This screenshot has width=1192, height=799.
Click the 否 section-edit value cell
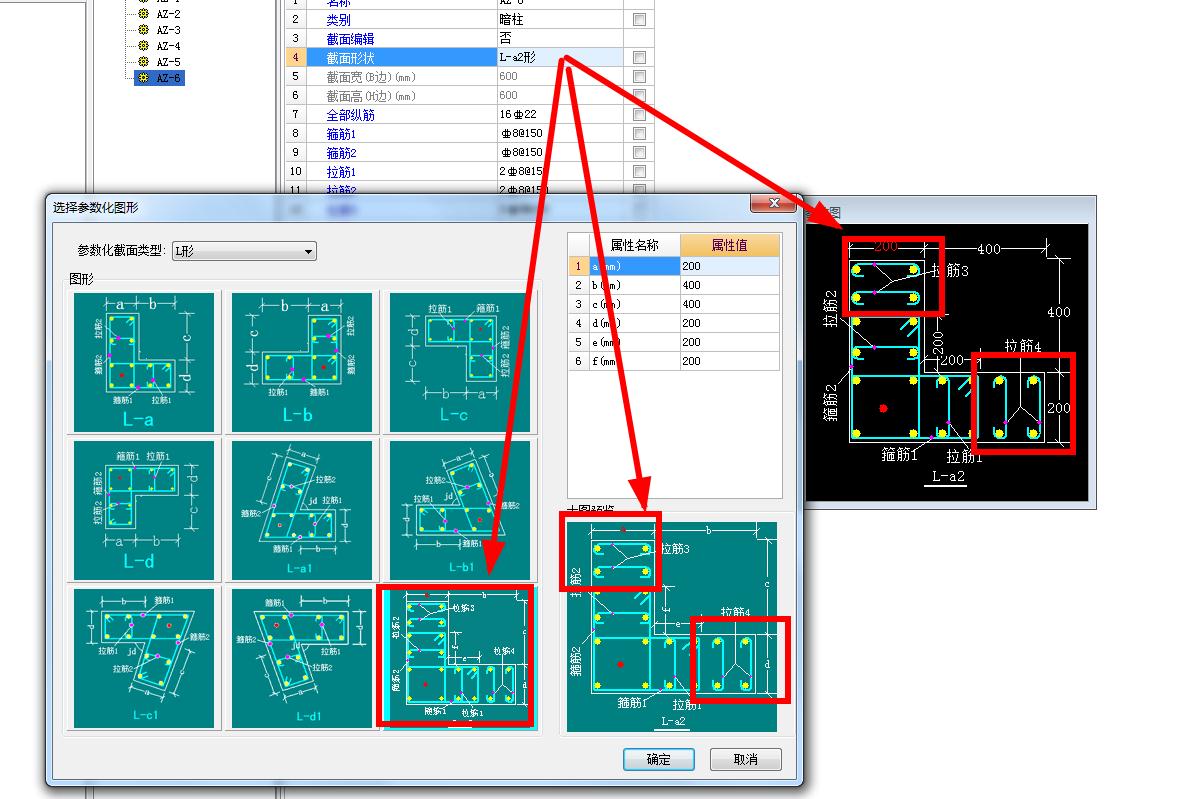[x=560, y=39]
